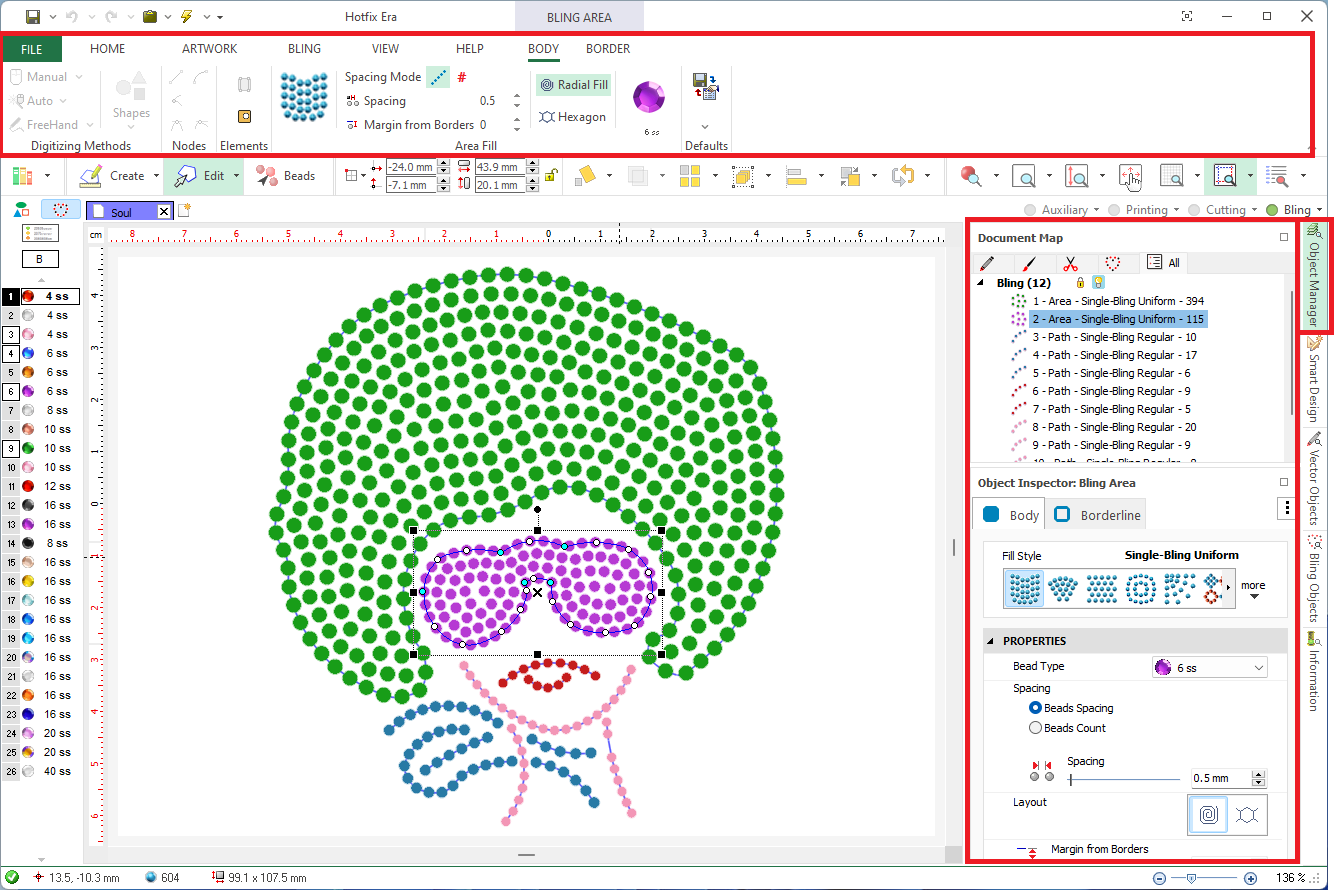Viewport: 1334px width, 894px height.
Task: Activate the Edit tool in the toolbar
Action: 199,176
